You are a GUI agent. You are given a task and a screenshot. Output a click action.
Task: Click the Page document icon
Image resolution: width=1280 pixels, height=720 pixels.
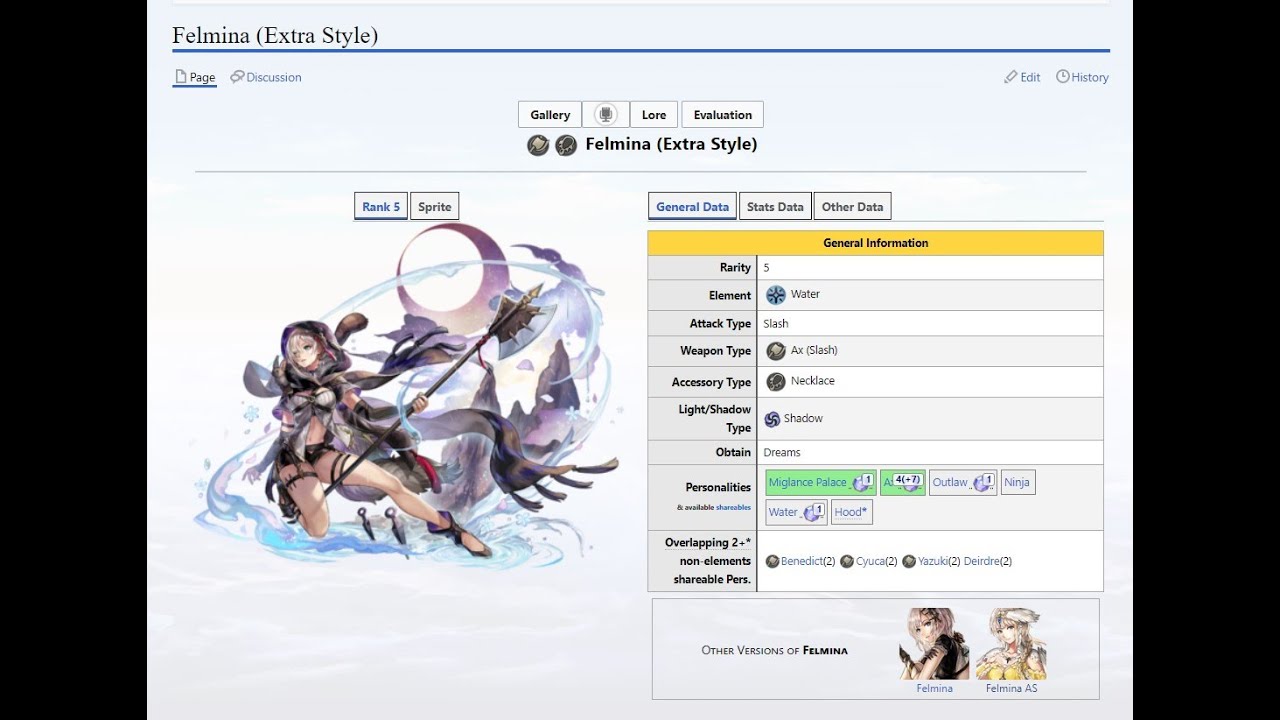(181, 77)
